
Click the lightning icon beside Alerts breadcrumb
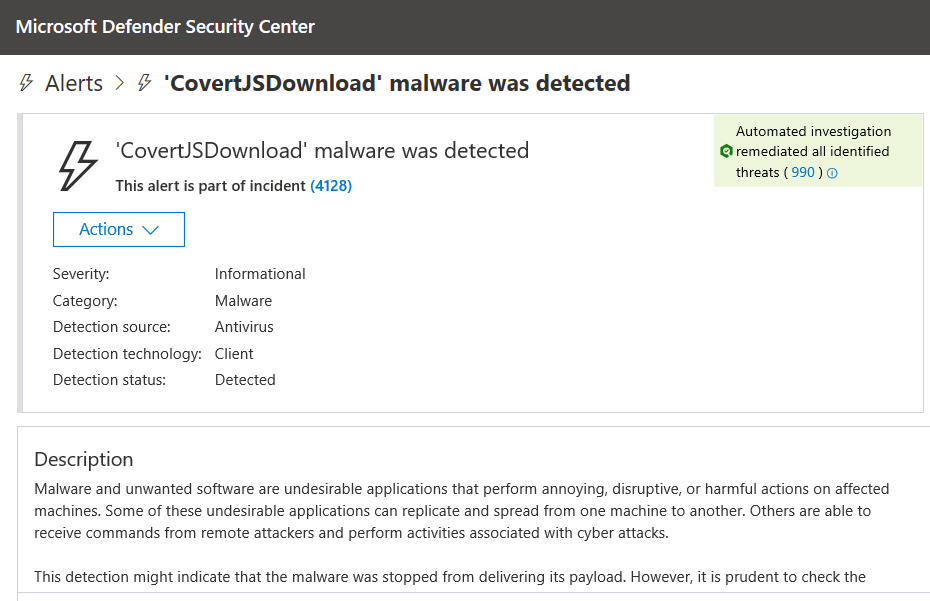pyautogui.click(x=26, y=83)
